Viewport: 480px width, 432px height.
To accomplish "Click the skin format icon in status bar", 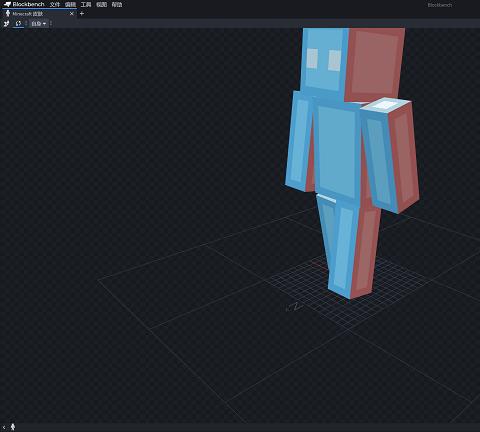I will coord(13,427).
